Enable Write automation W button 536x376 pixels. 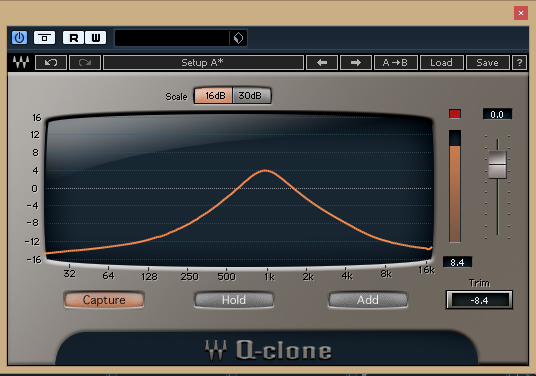pos(96,38)
